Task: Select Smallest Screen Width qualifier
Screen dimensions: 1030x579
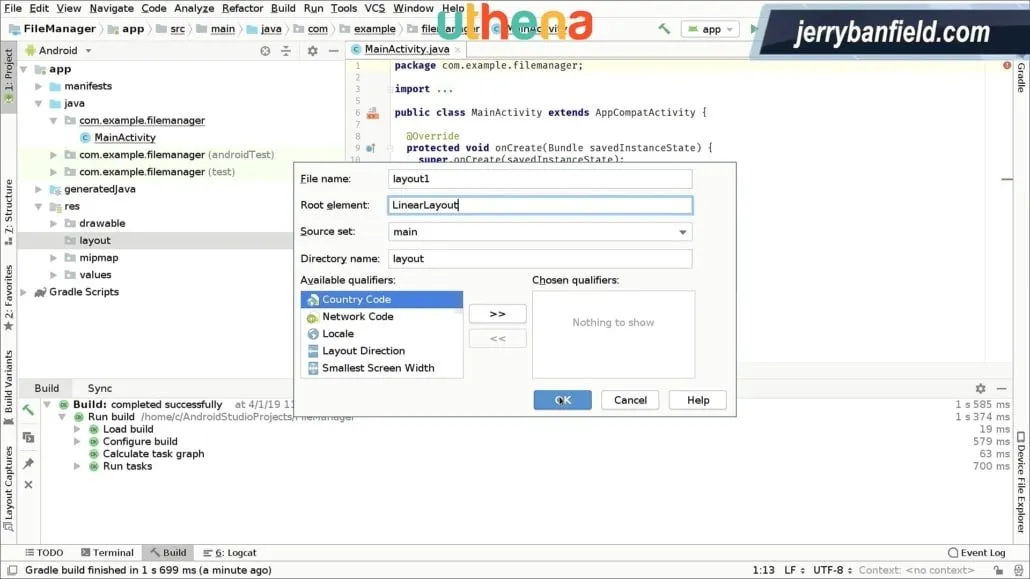Action: pyautogui.click(x=382, y=368)
